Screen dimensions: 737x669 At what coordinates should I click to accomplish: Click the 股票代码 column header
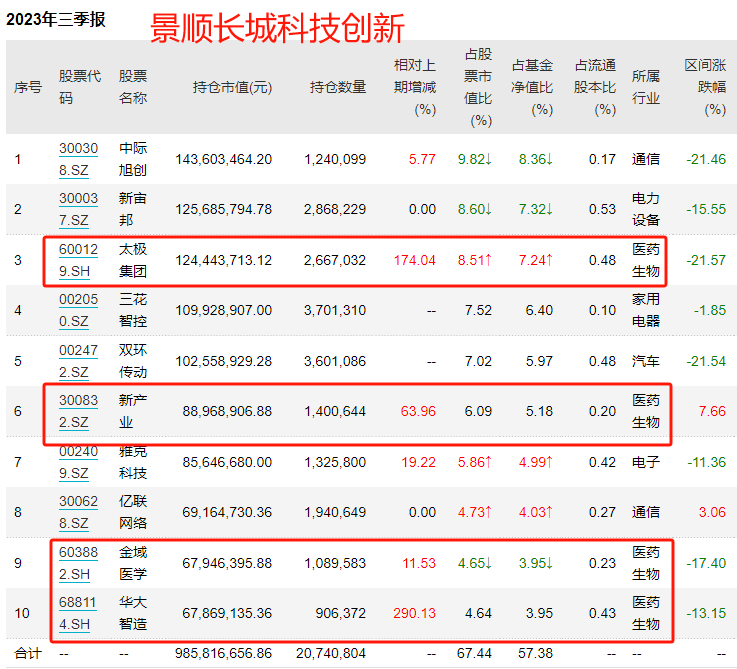(x=79, y=87)
